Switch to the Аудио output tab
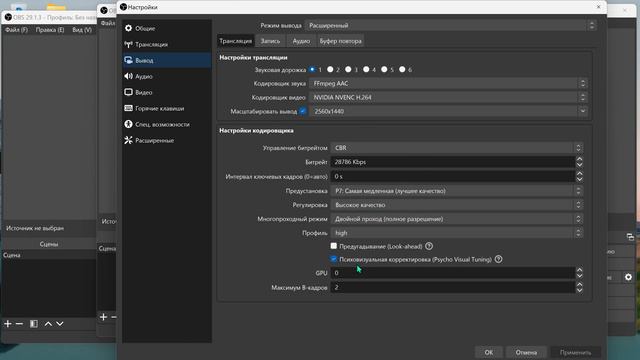The height and width of the screenshot is (360, 640). click(301, 41)
